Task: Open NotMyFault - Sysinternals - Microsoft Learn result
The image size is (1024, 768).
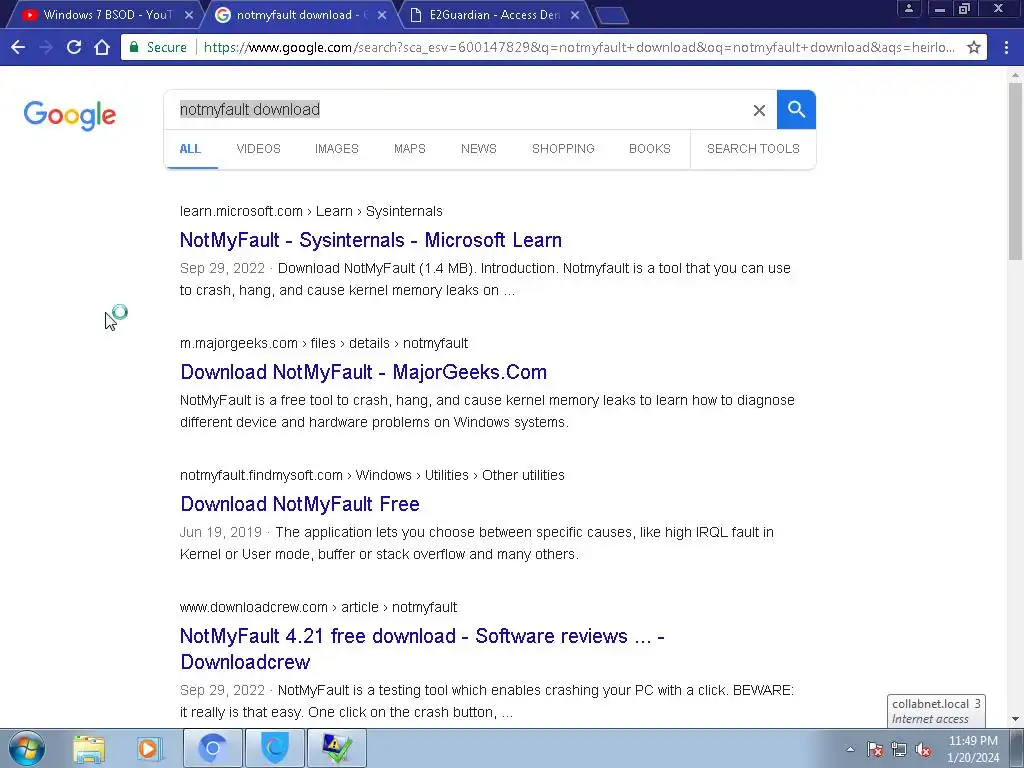Action: tap(371, 240)
